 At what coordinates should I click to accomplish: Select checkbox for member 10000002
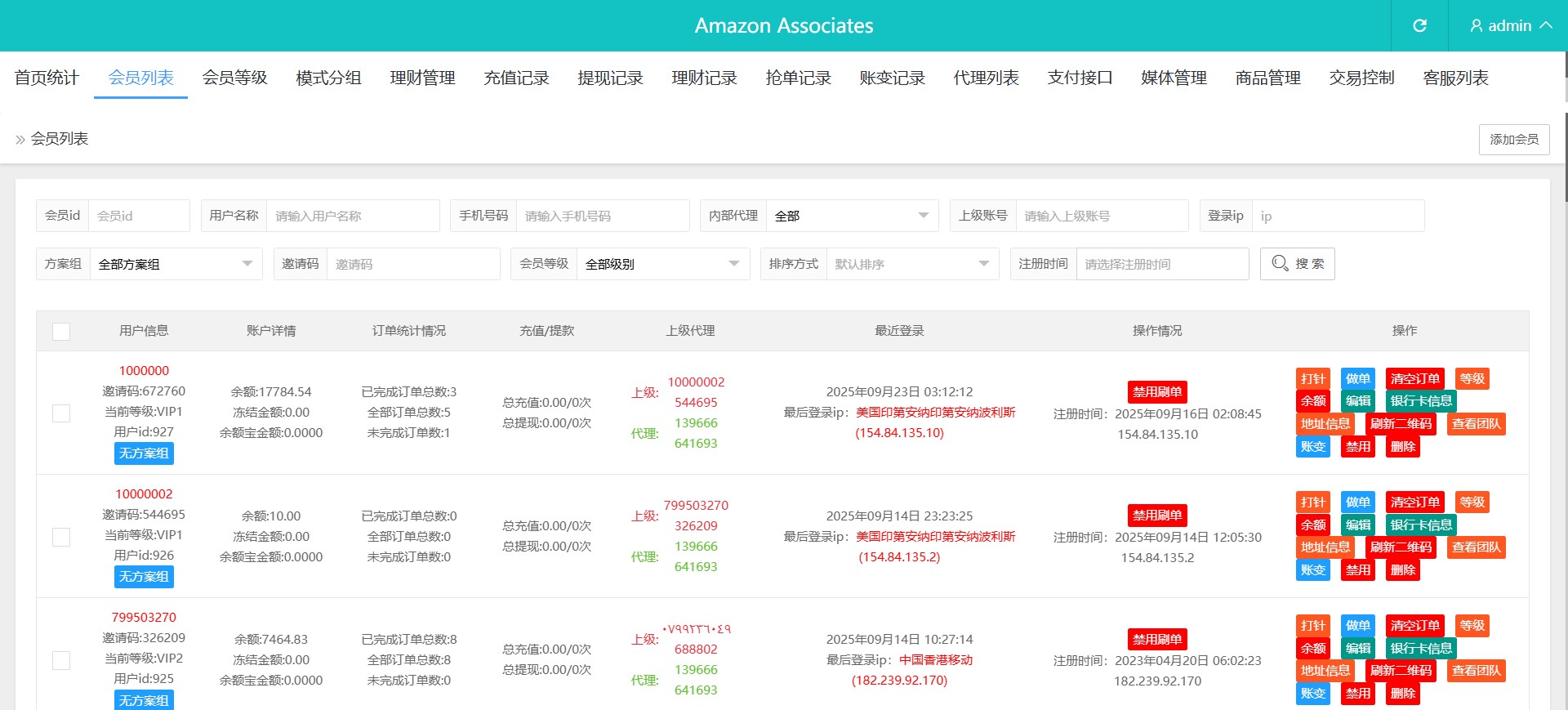[61, 537]
